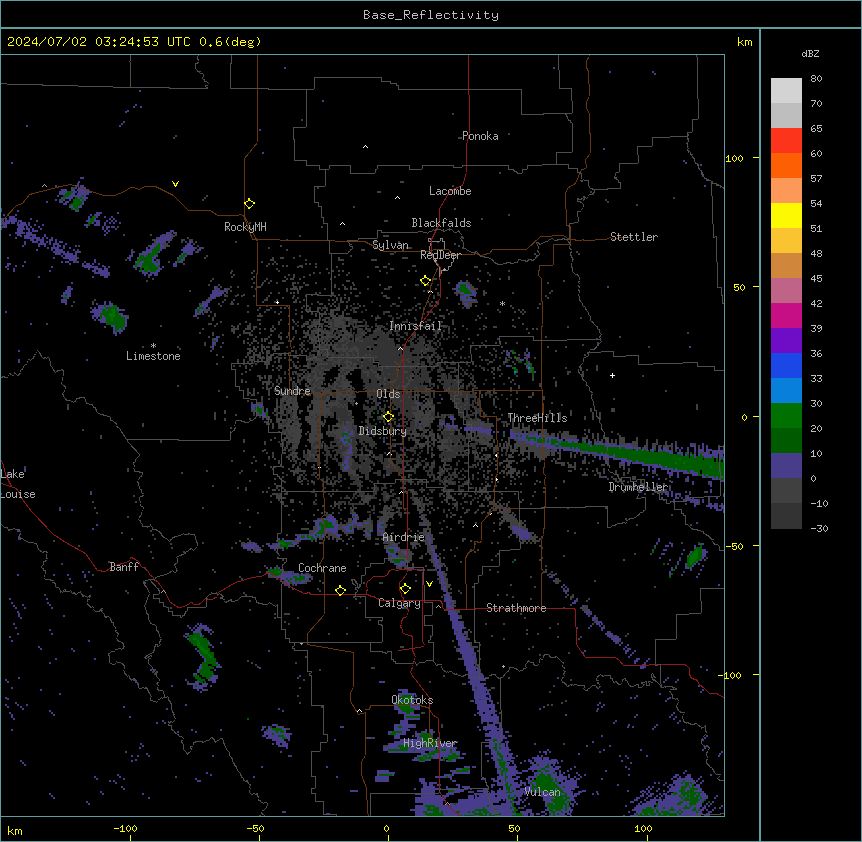
Task: Click the Calgary label
Action: (399, 603)
